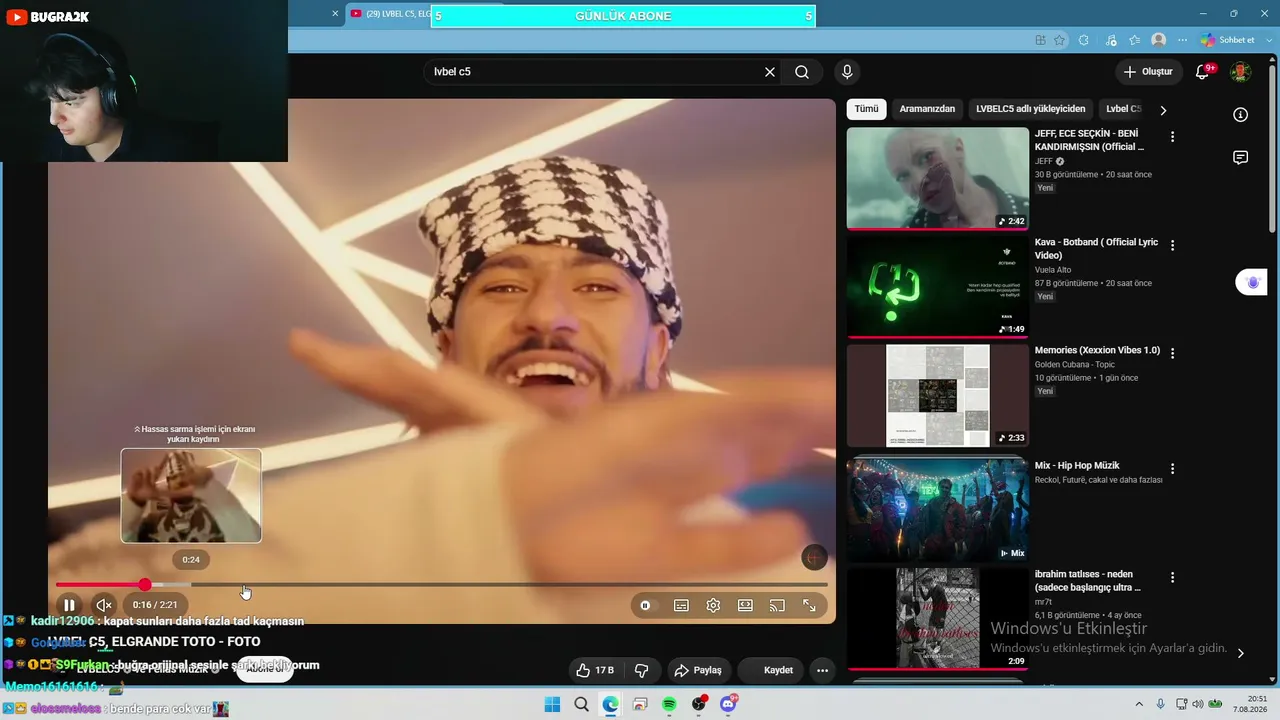The height and width of the screenshot is (720, 1280).
Task: Open the clock showing 20:51
Action: click(1250, 704)
